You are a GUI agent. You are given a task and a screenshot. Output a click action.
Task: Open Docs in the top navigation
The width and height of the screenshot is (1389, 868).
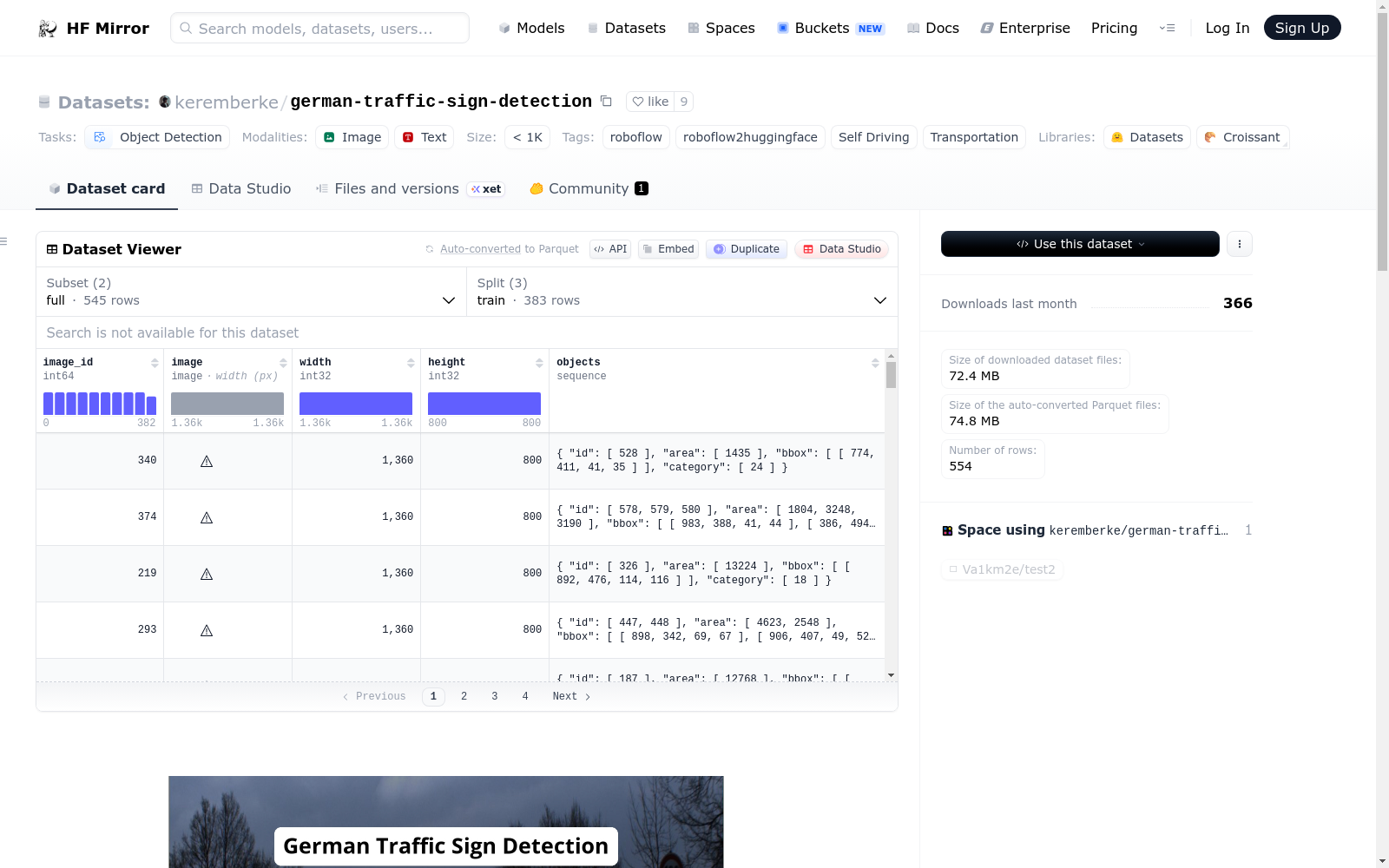click(x=933, y=28)
